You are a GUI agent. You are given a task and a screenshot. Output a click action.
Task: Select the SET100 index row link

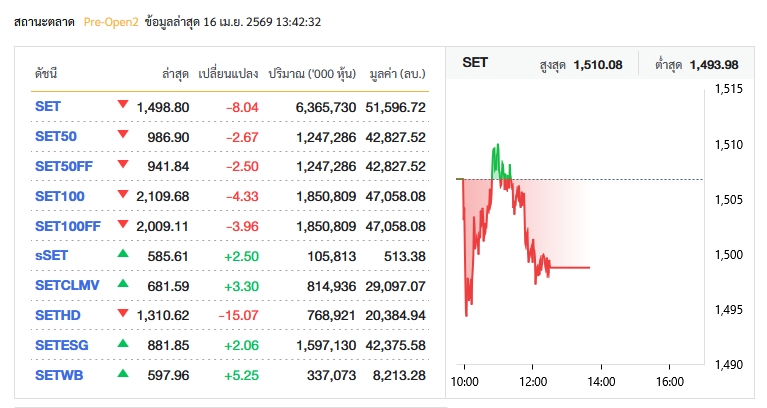pyautogui.click(x=59, y=196)
